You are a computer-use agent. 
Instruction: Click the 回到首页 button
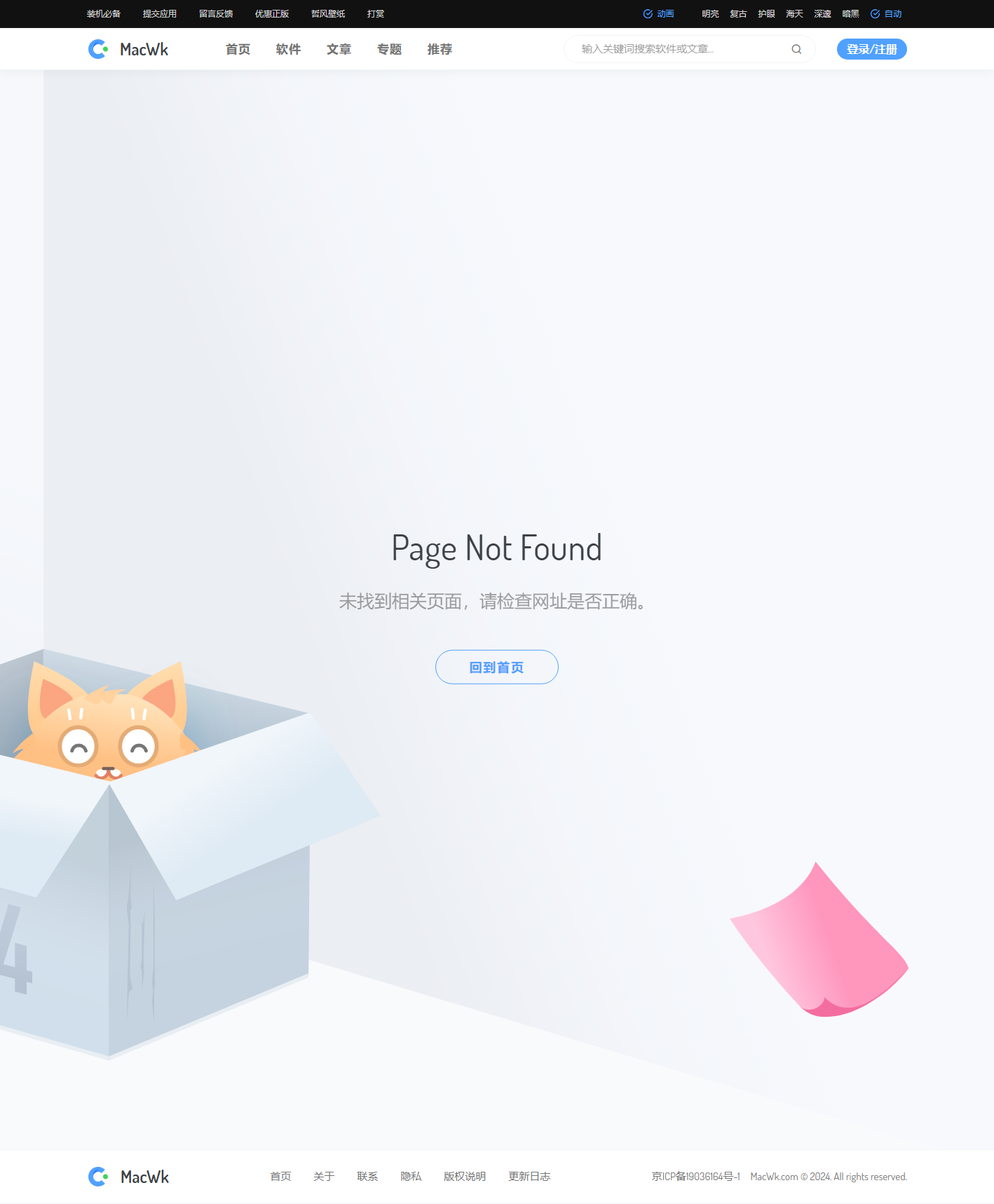[x=497, y=667]
